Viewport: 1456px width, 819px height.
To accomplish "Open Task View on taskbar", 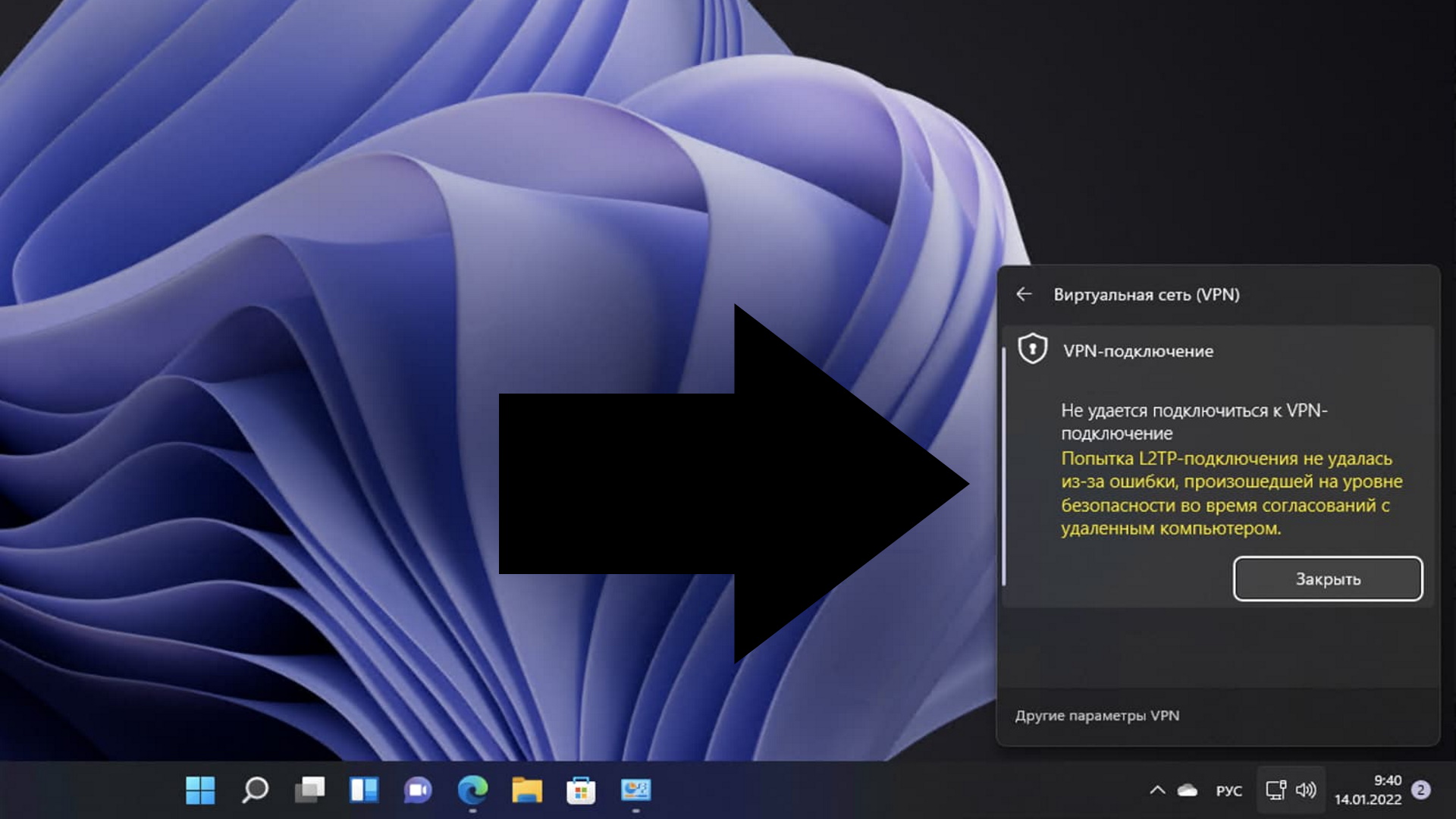I will [309, 790].
